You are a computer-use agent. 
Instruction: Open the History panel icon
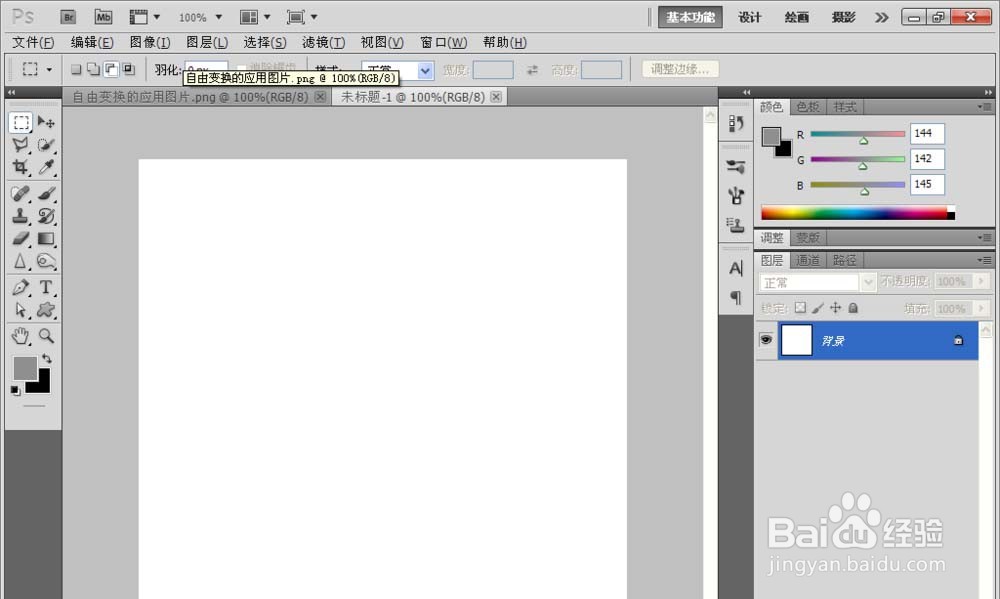click(736, 124)
